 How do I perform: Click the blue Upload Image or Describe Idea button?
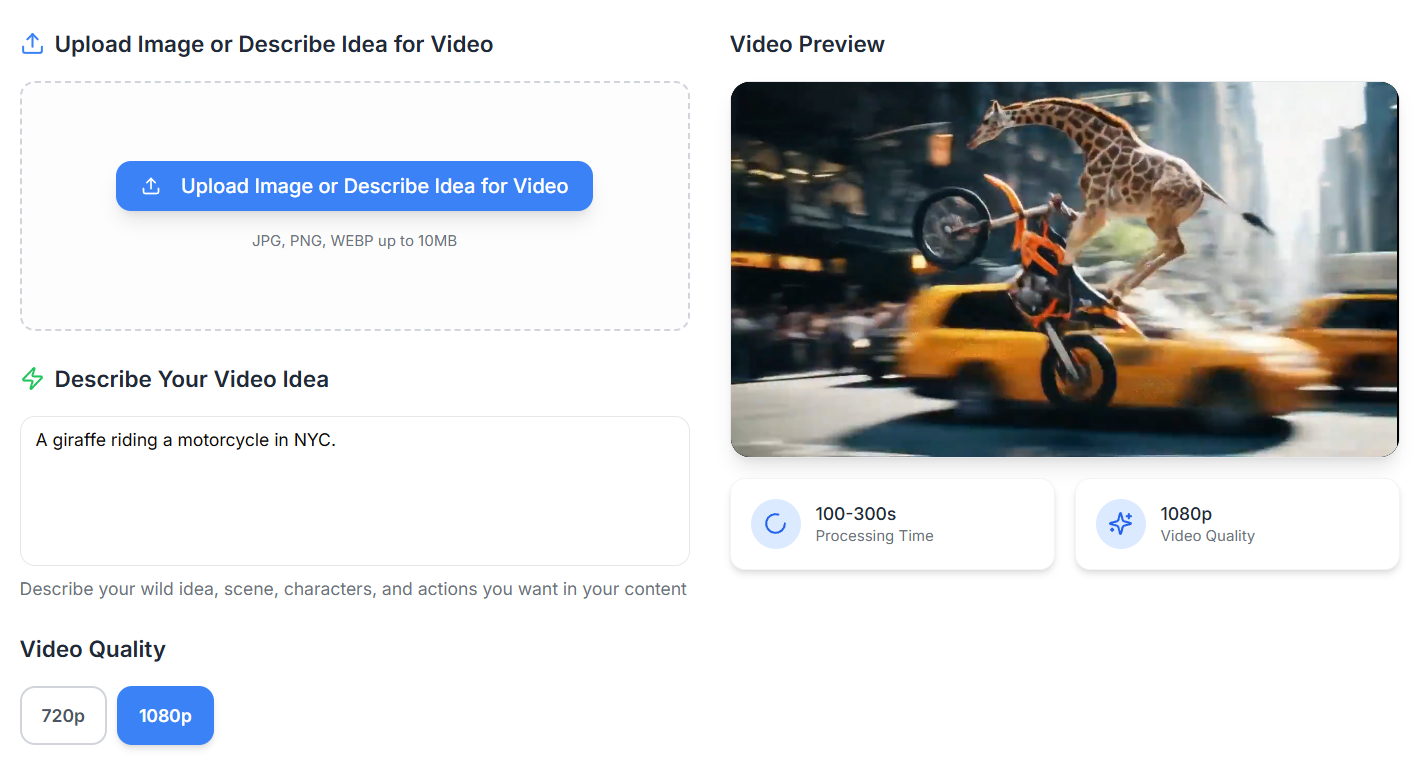[x=354, y=186]
